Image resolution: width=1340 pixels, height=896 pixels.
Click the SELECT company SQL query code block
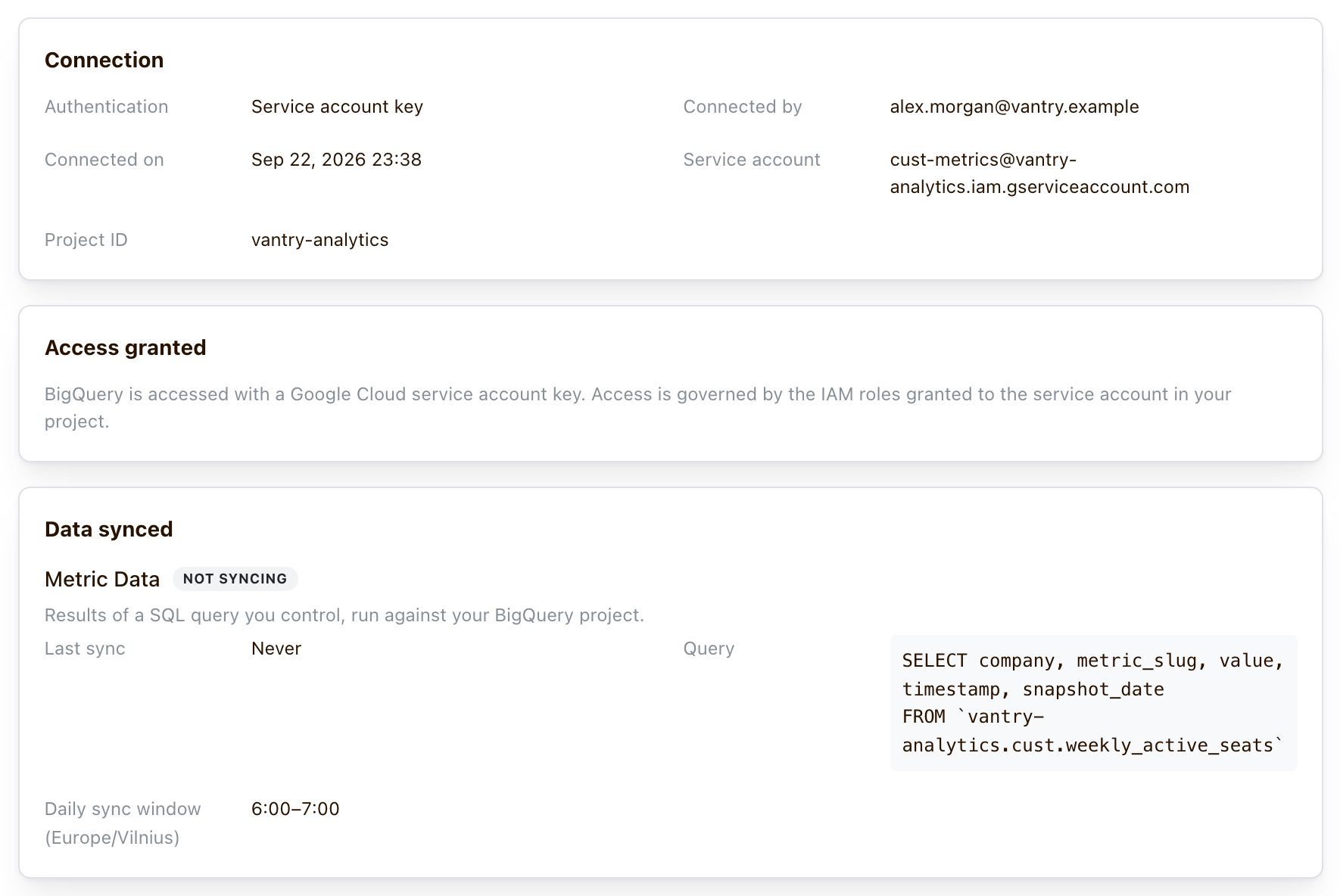coord(1093,703)
